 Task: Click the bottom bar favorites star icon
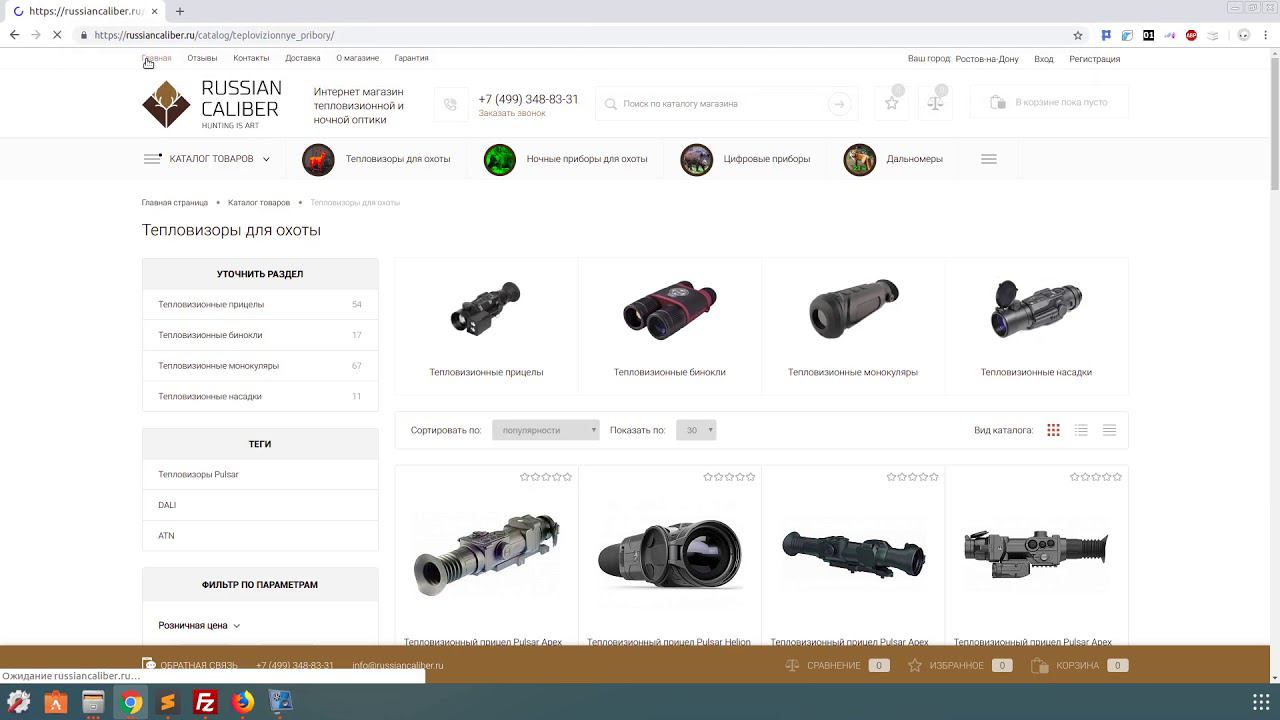pyautogui.click(x=914, y=665)
